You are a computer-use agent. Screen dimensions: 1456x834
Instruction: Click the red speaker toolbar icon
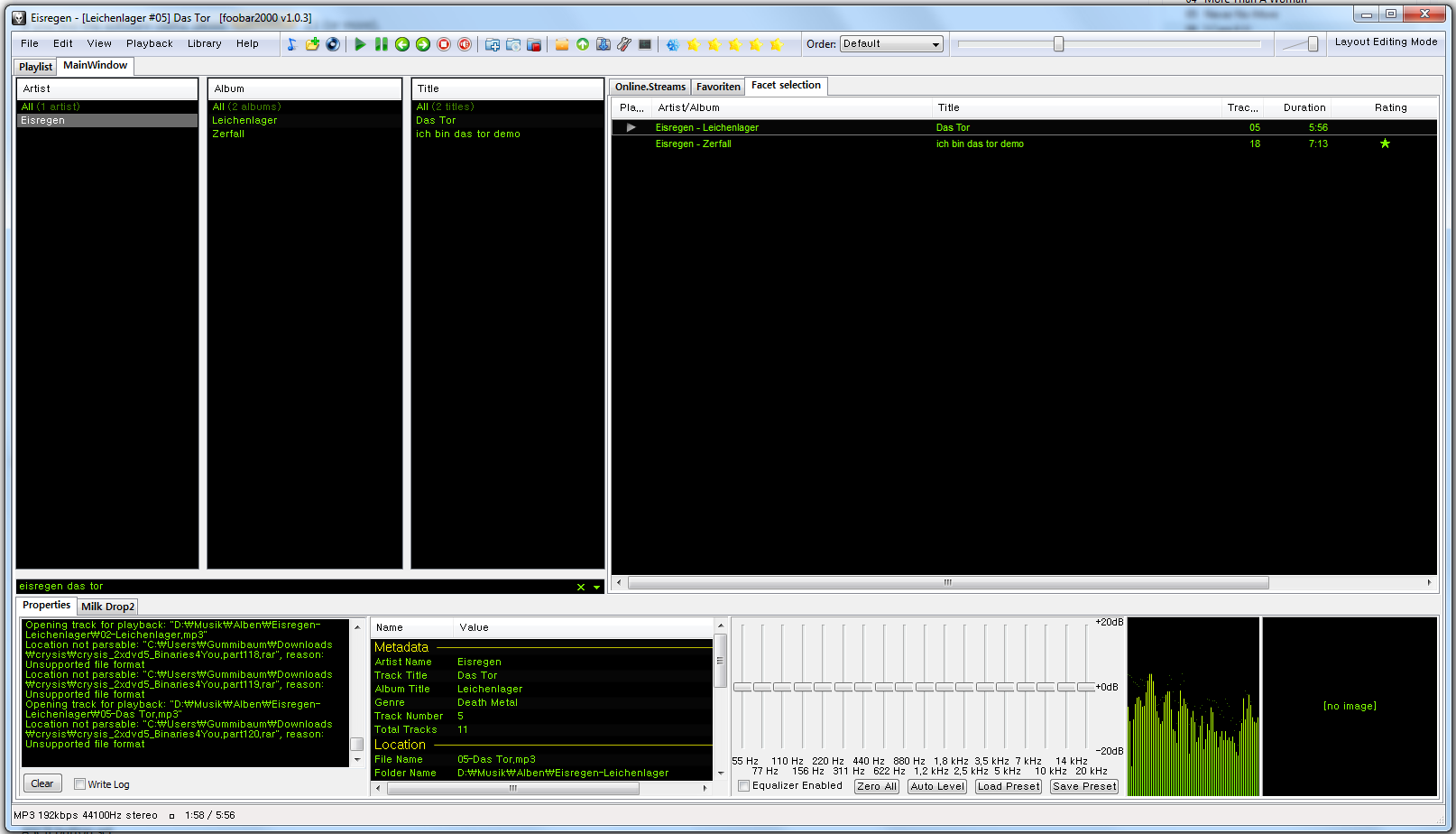[465, 44]
